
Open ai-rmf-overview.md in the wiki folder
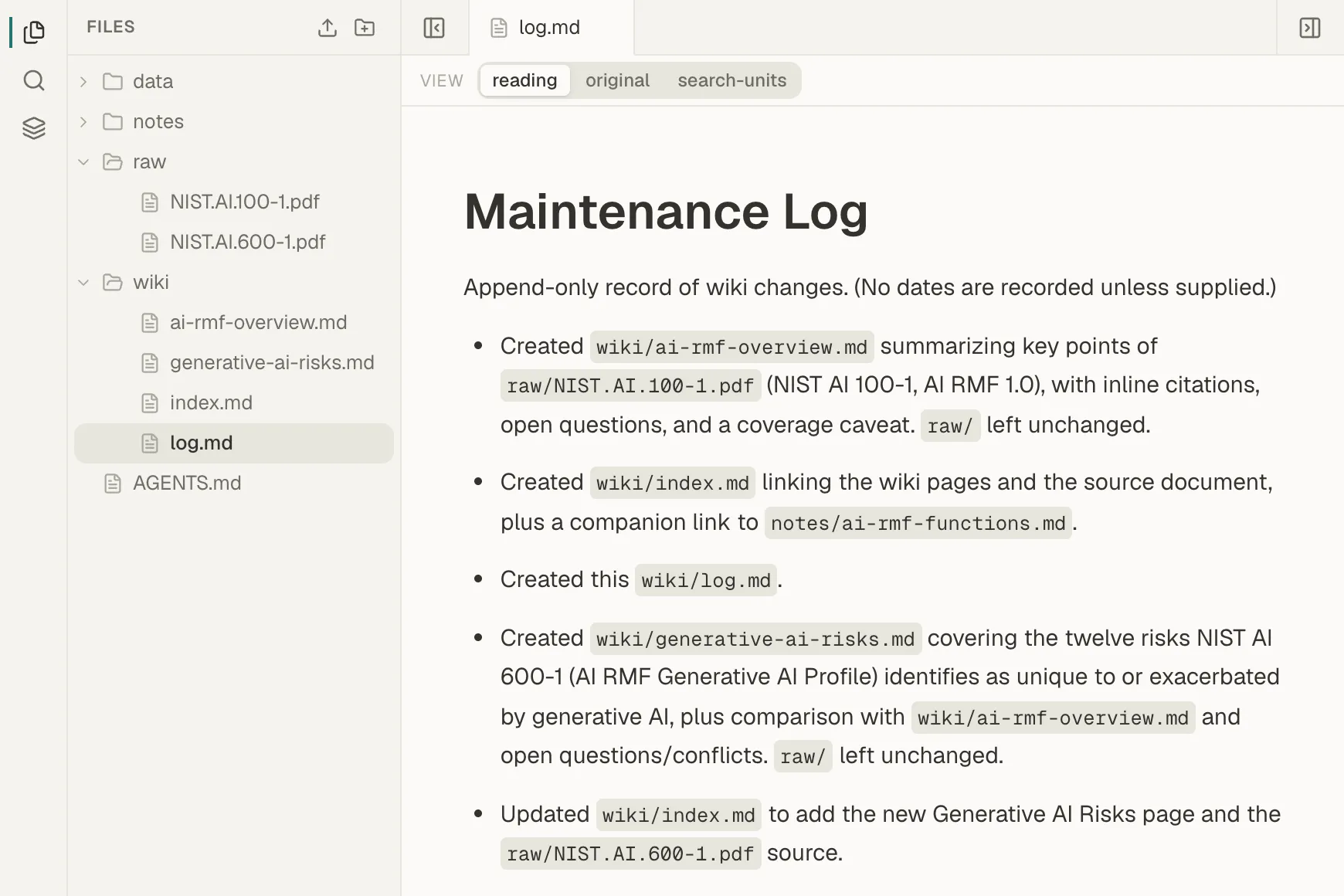coord(234,323)
